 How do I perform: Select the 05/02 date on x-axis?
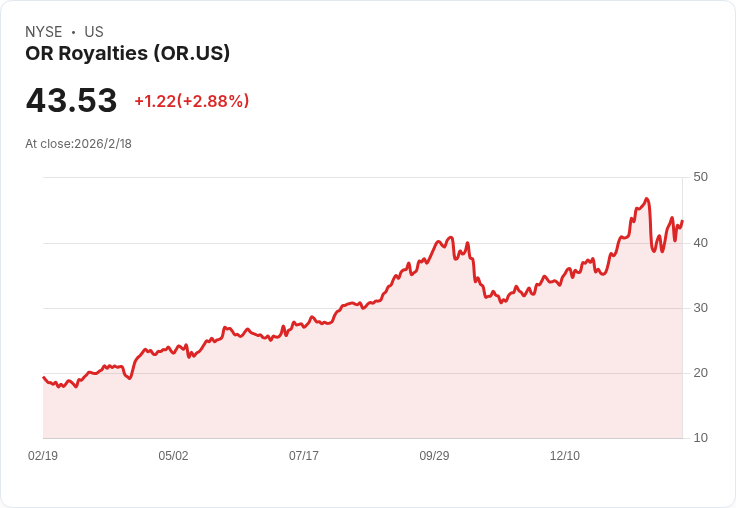[173, 456]
